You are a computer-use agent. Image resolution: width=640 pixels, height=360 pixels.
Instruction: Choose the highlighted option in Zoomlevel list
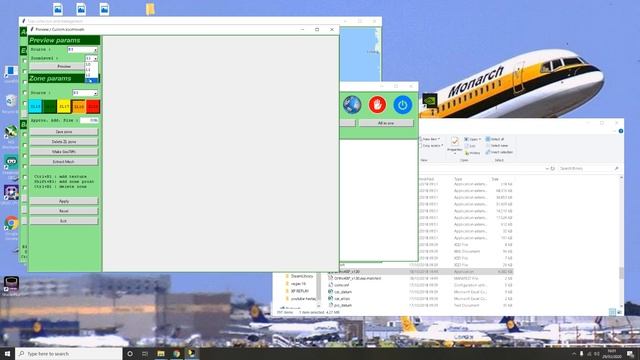pyautogui.click(x=91, y=80)
